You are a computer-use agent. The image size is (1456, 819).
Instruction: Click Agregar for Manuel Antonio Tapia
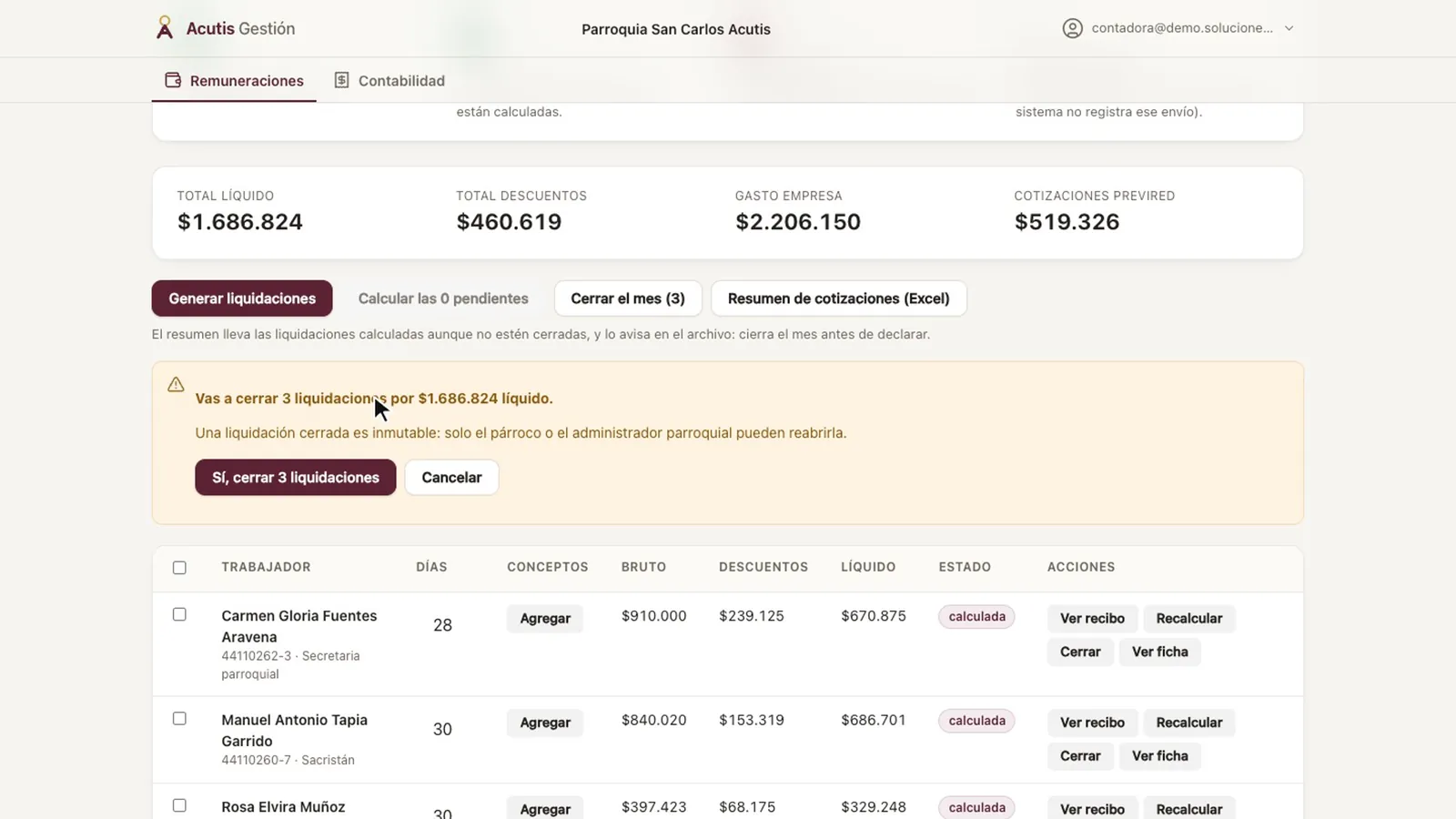[545, 723]
